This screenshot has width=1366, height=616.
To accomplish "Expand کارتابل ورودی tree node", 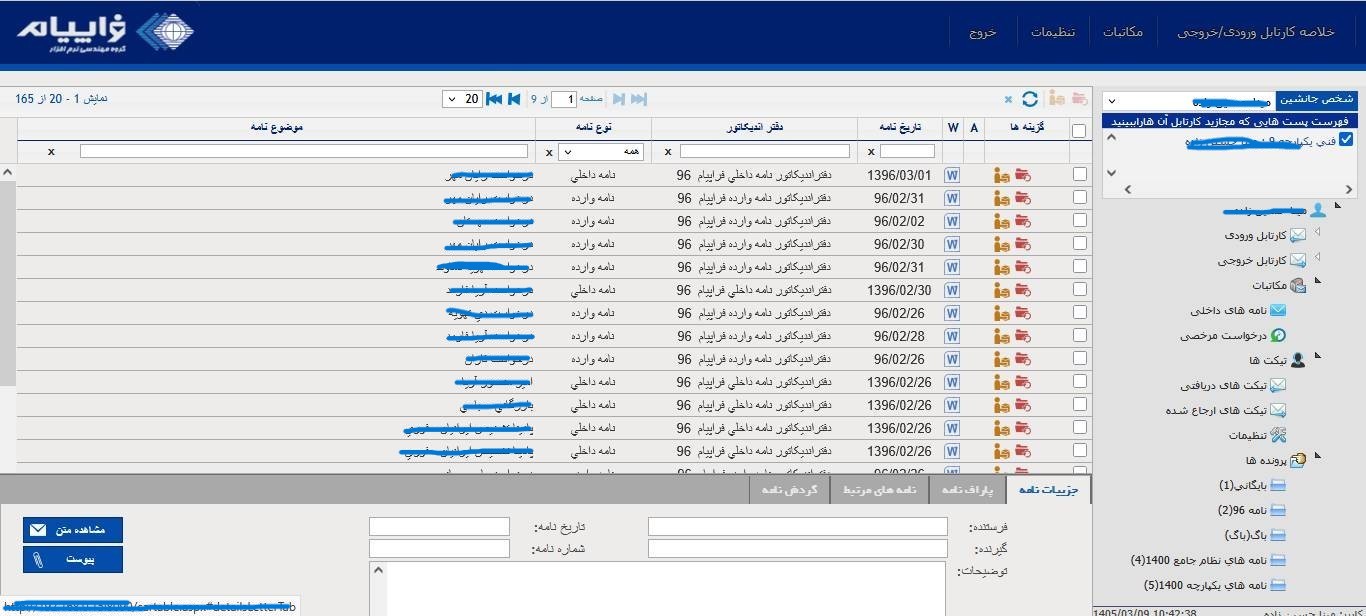I will click(x=1317, y=232).
